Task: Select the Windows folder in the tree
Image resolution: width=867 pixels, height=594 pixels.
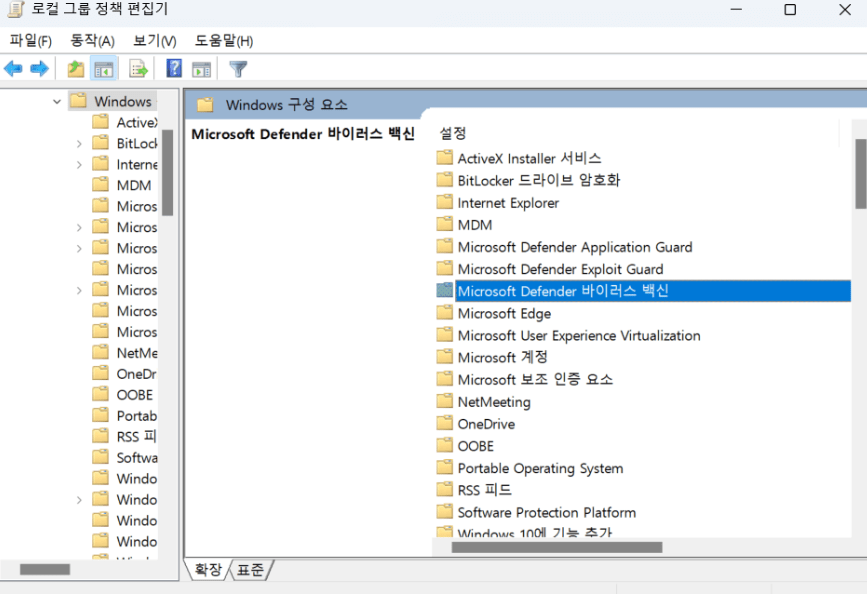Action: (x=122, y=101)
